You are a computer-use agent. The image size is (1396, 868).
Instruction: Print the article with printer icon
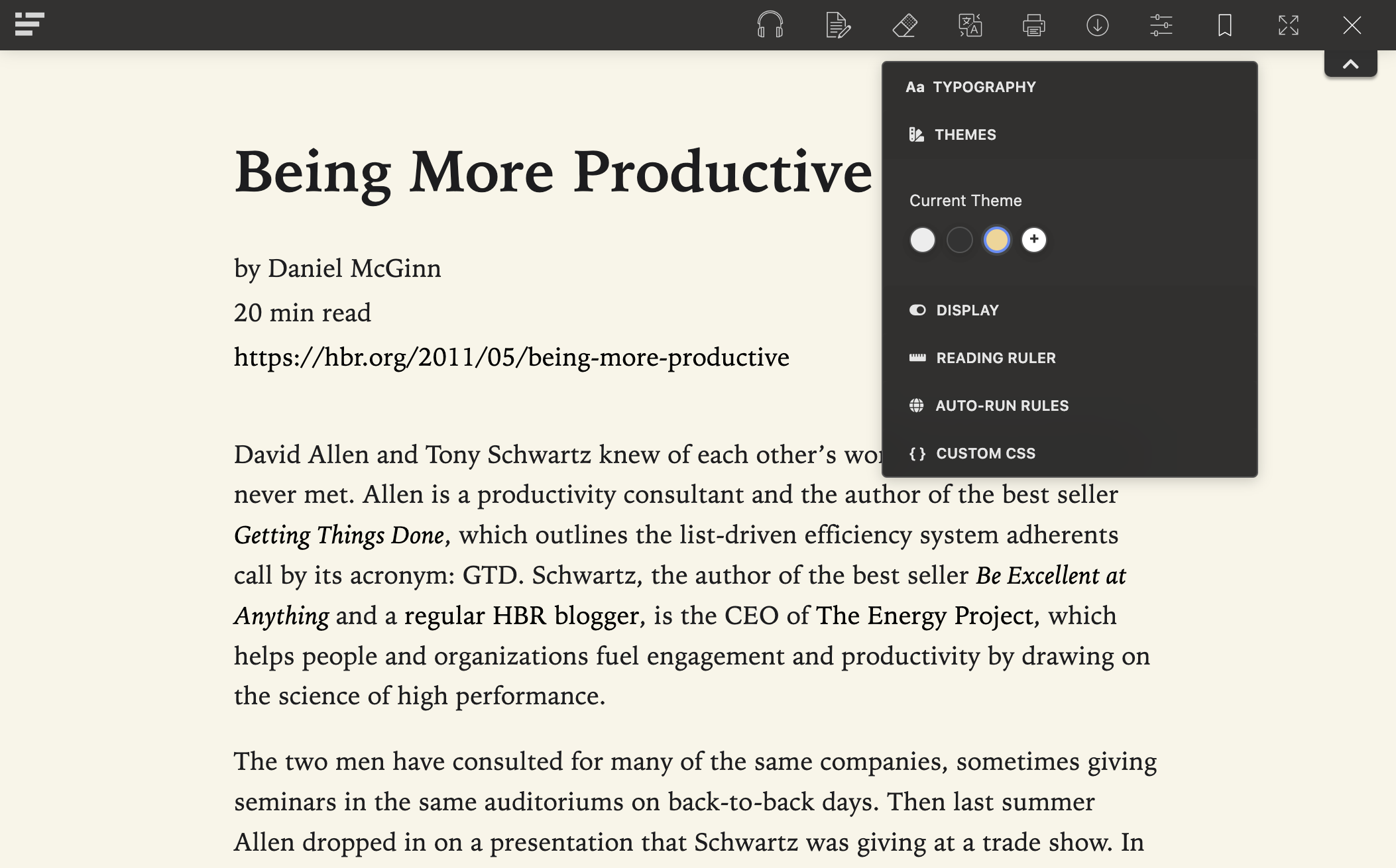click(x=1034, y=25)
